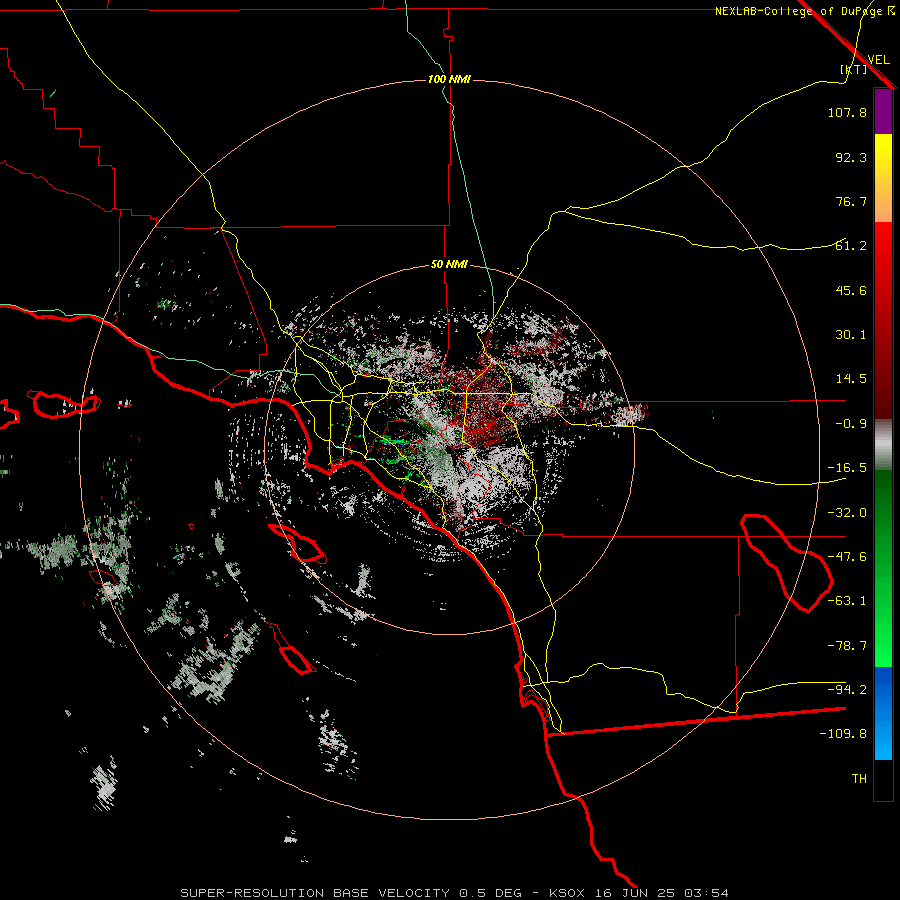Click the 50 NMI range ring label

pyautogui.click(x=449, y=265)
